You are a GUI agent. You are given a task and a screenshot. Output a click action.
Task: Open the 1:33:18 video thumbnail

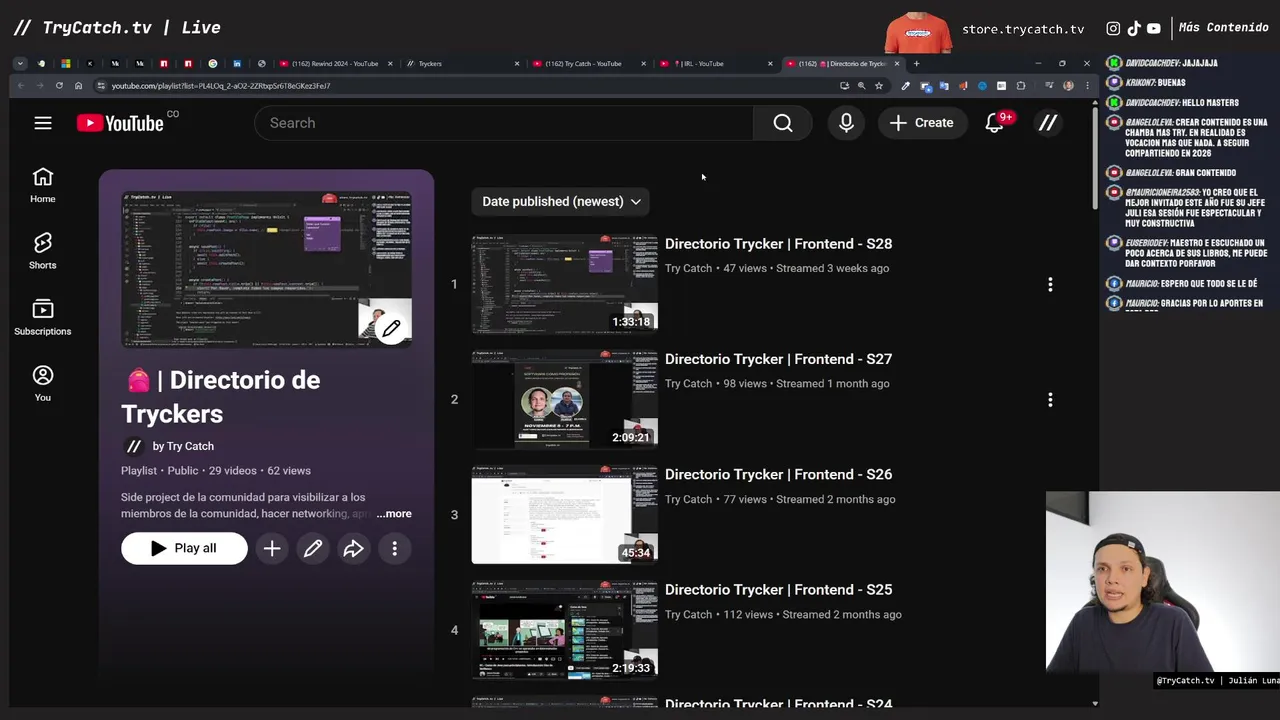pos(564,284)
